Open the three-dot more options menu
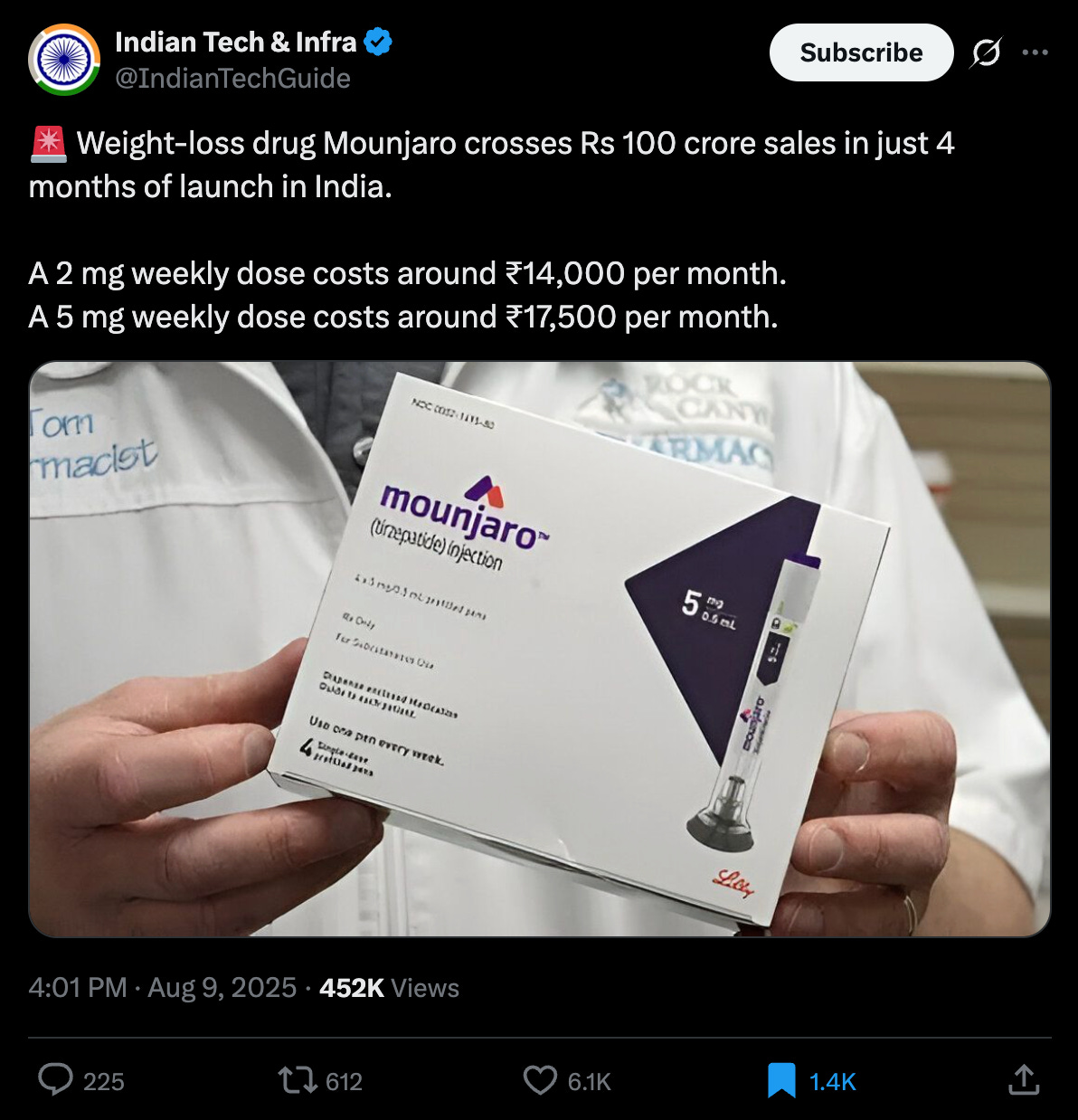 [1035, 52]
